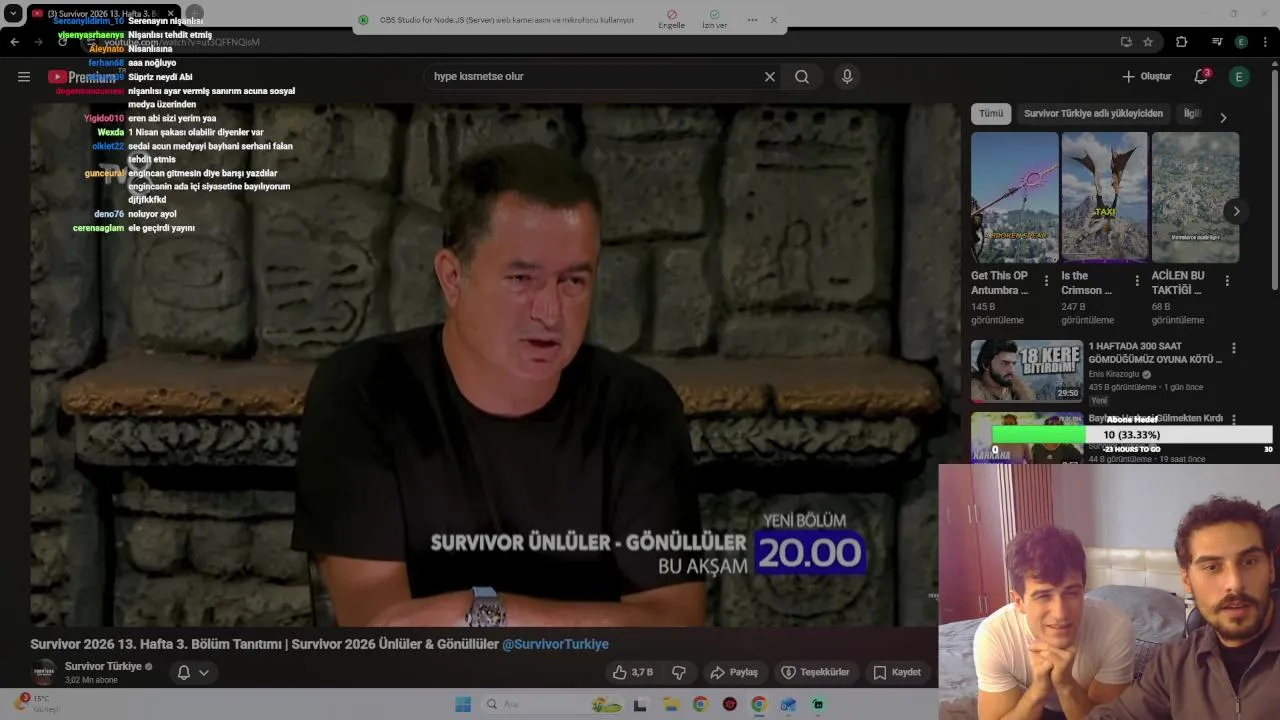Open the Chrome tab list dropdown

pyautogui.click(x=12, y=14)
